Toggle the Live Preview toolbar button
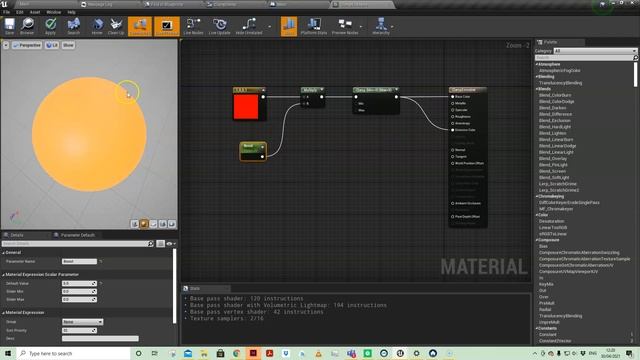The width and height of the screenshot is (640, 360). [167, 27]
